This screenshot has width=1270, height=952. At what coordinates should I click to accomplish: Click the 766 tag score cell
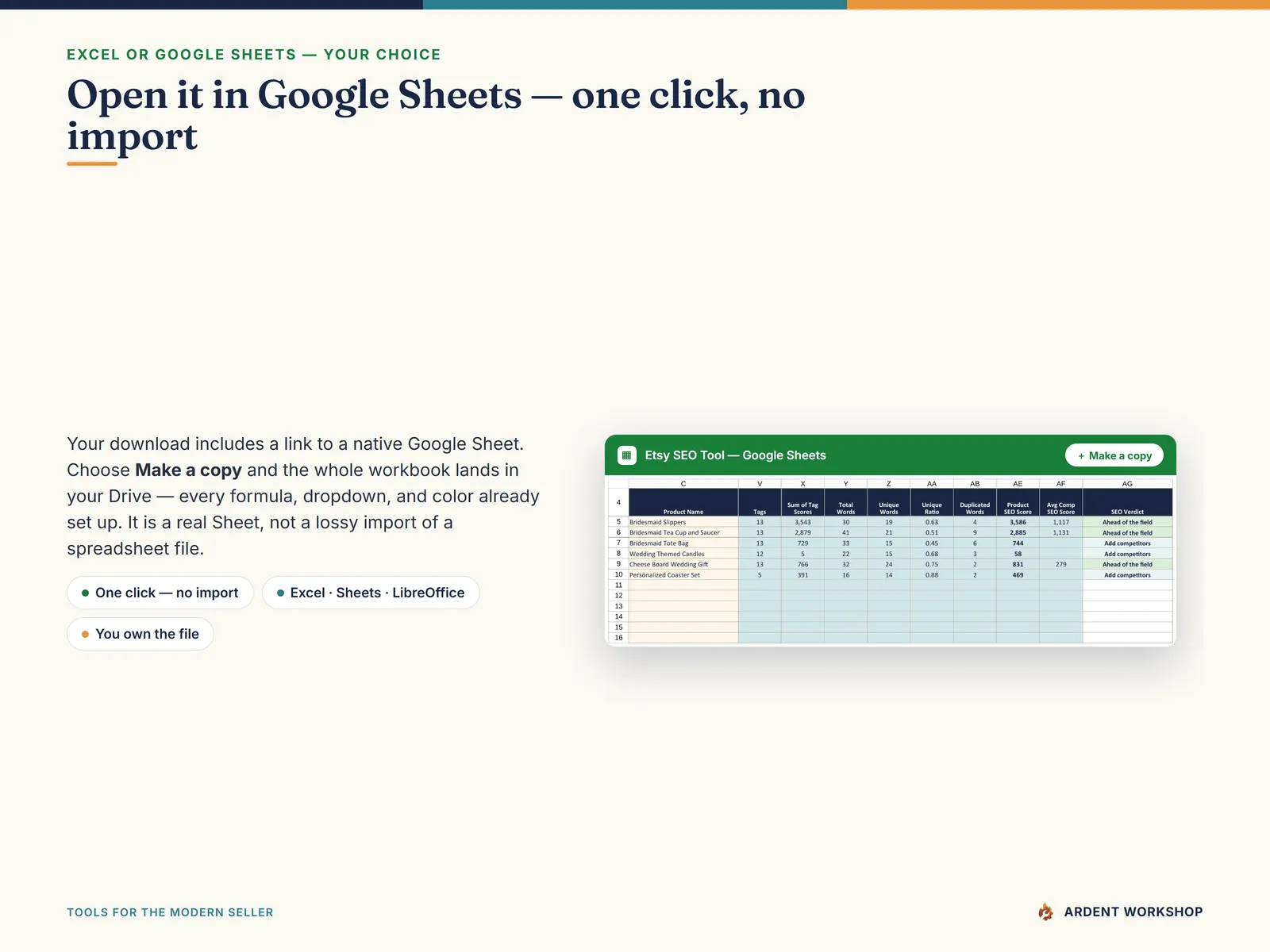tap(802, 564)
